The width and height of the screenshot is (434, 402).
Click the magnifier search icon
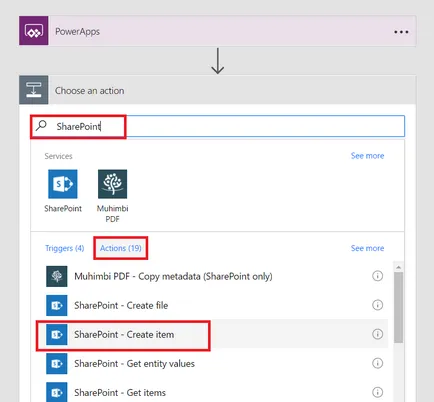41,126
